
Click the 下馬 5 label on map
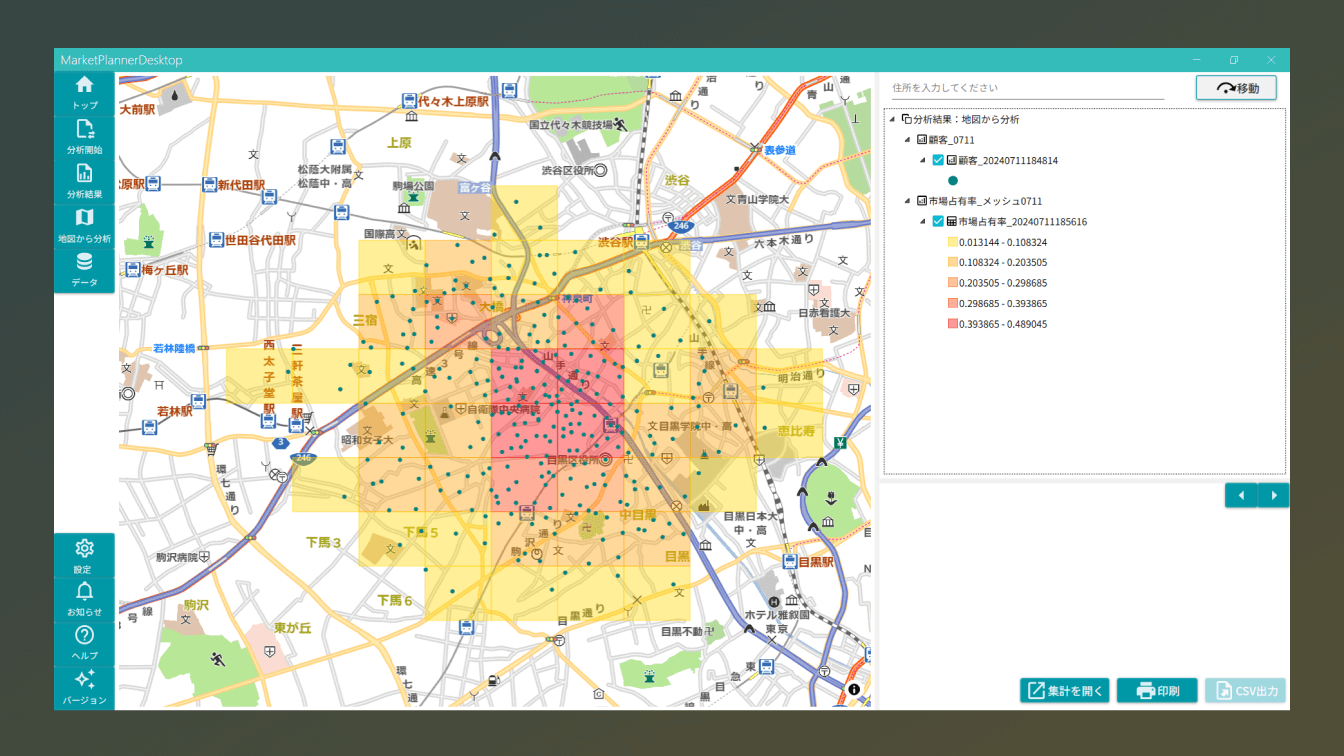421,533
